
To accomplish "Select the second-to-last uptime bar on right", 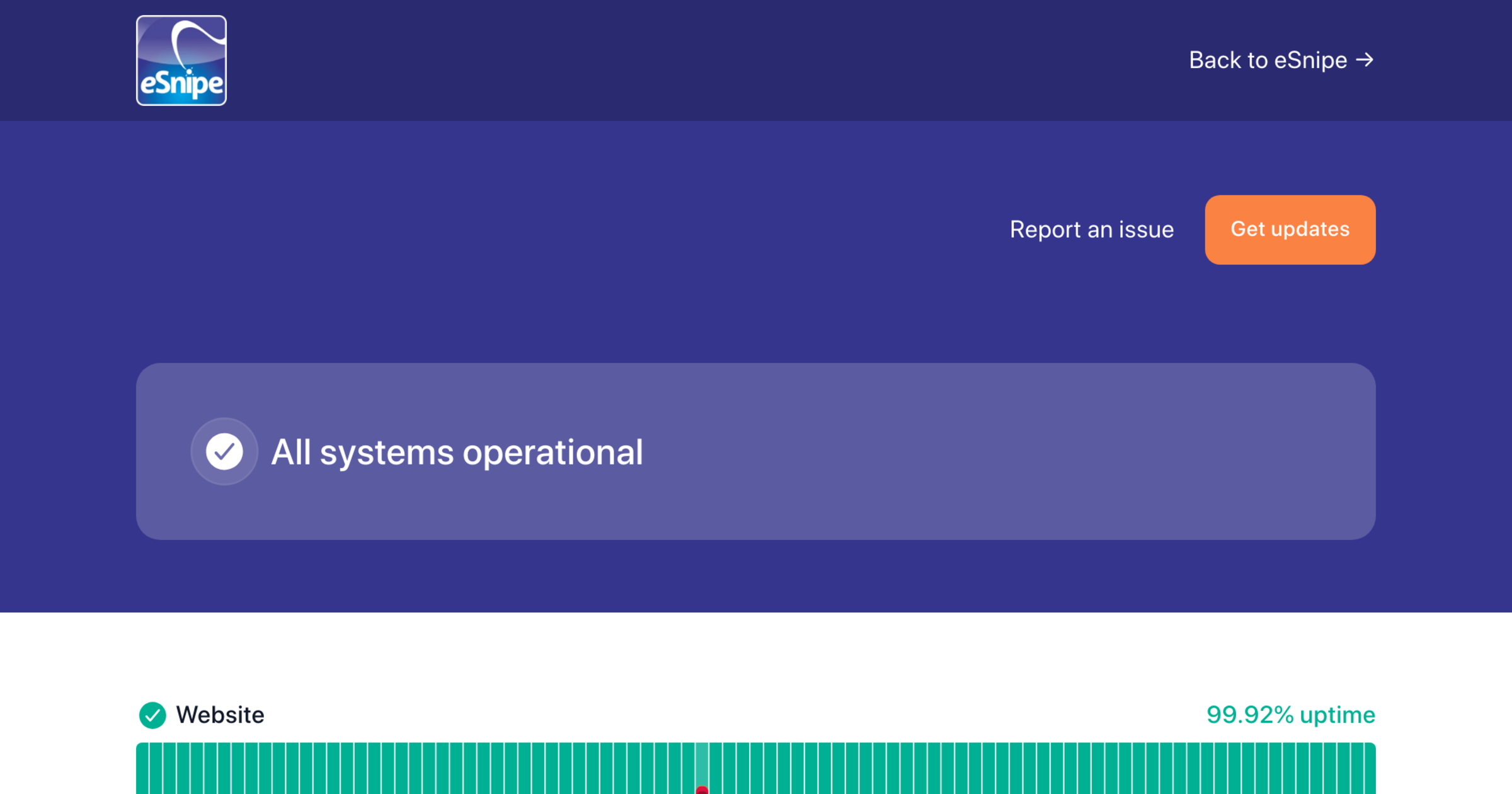I will 1356,769.
